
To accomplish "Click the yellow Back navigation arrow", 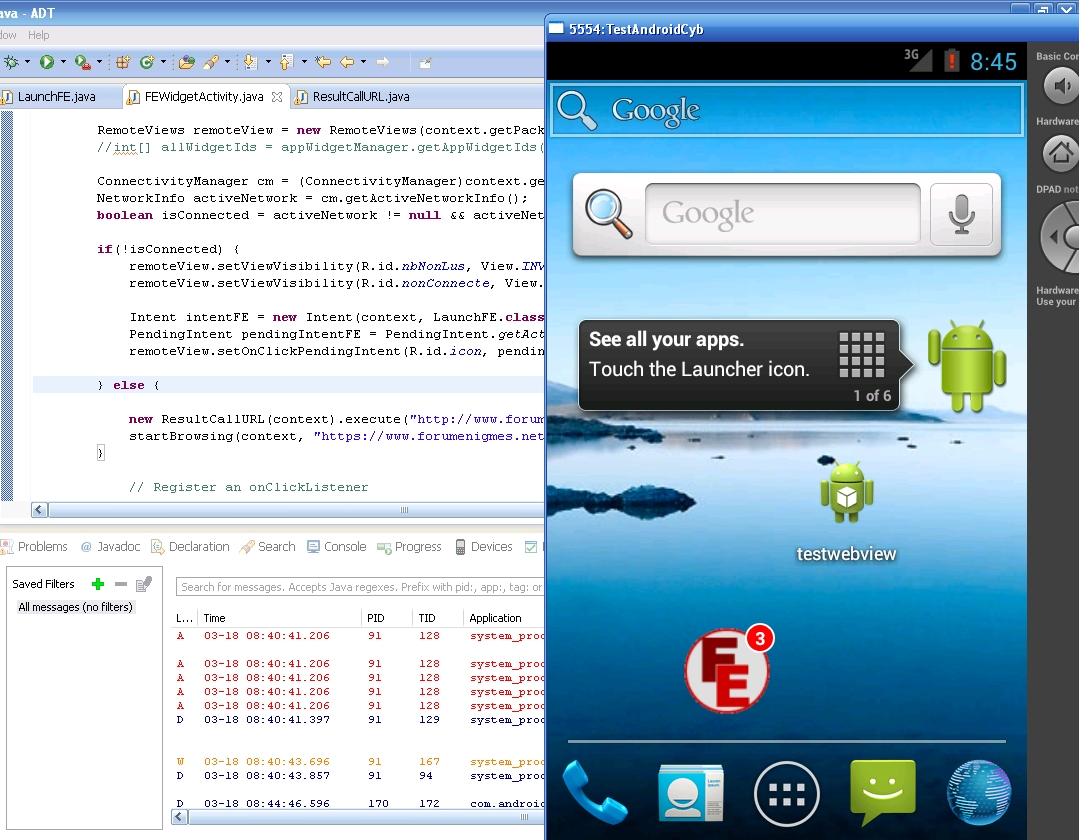I will click(x=347, y=63).
